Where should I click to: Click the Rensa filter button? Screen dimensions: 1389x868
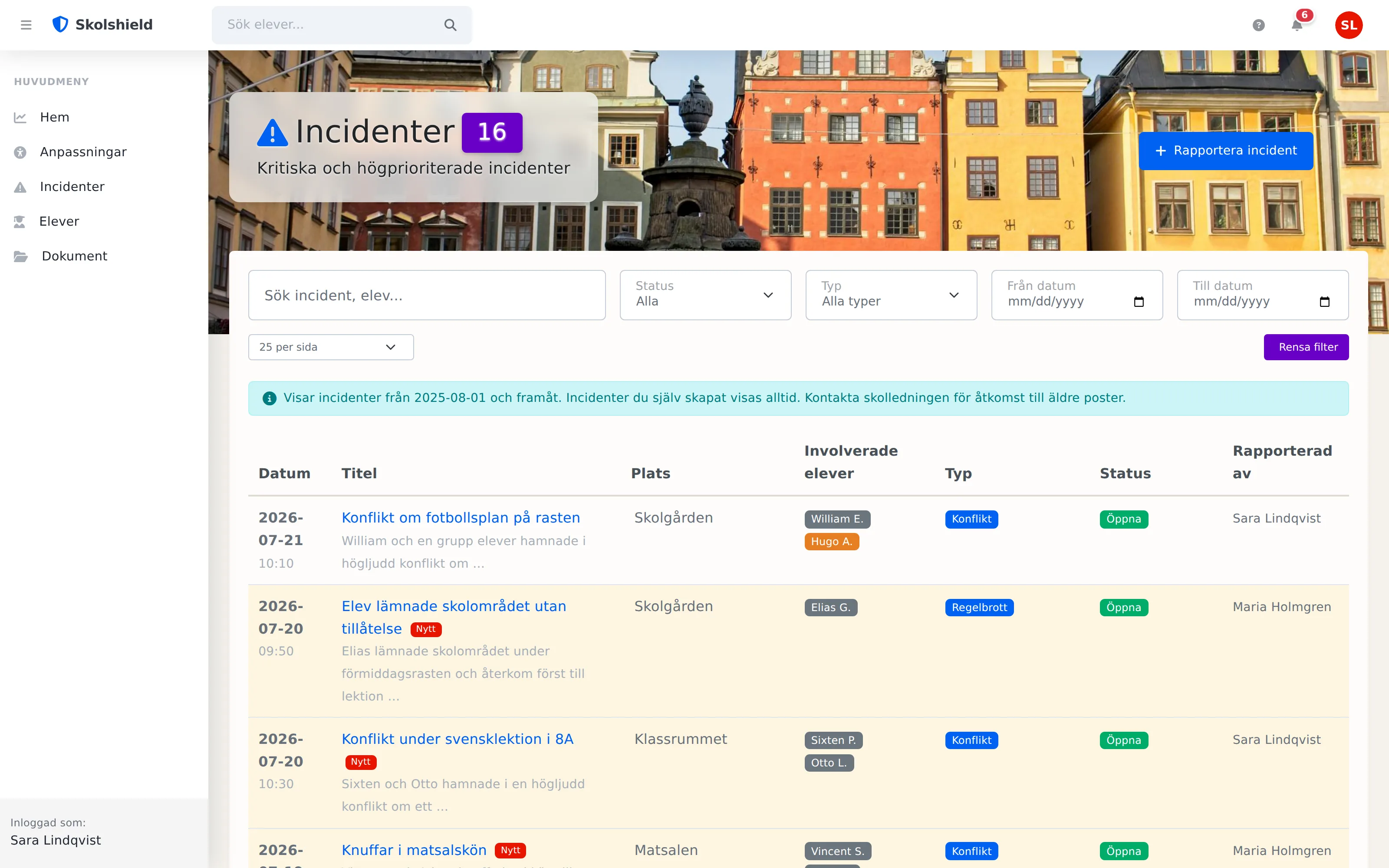click(x=1306, y=347)
